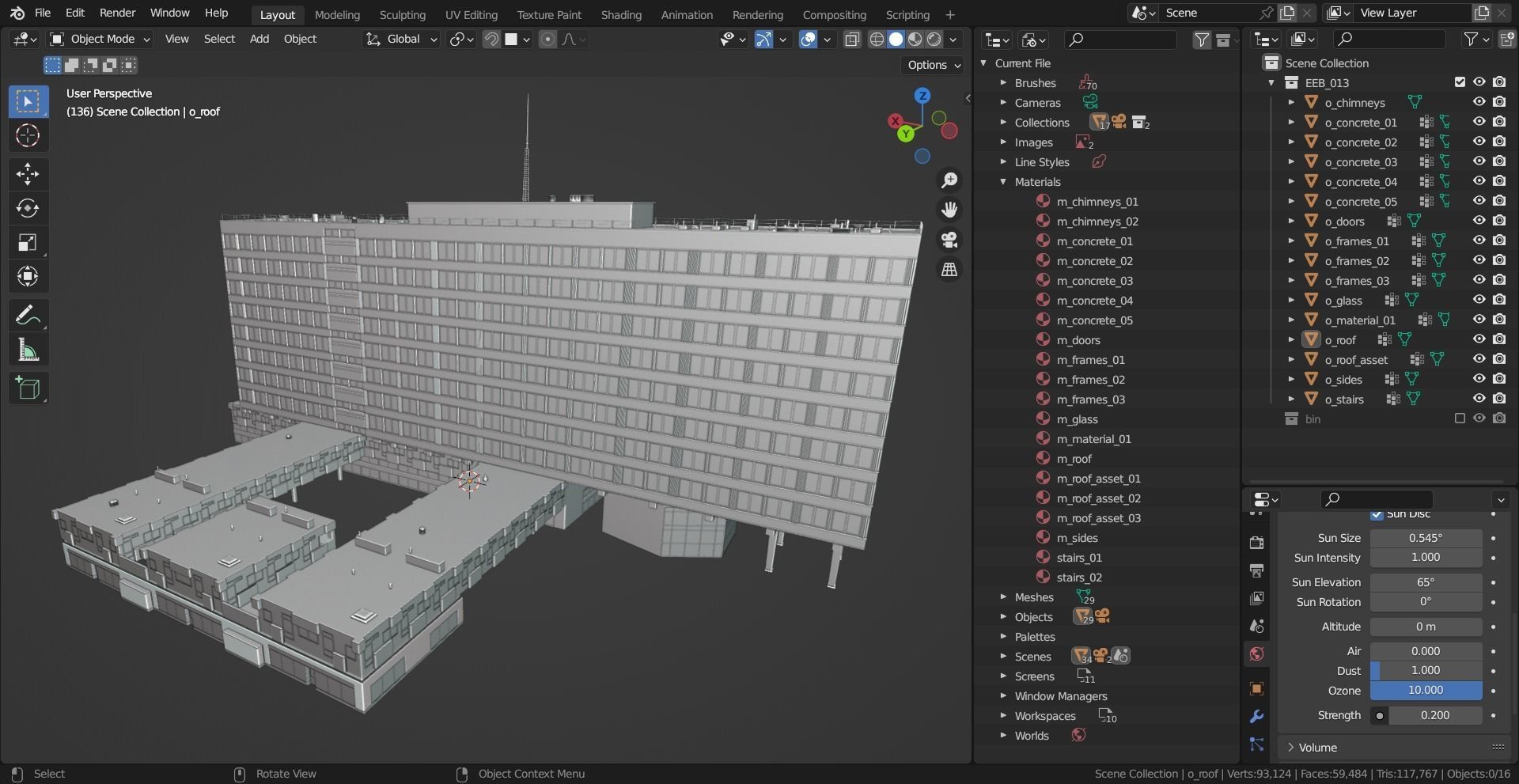Toggle the Sun Disc checkbox
Screen dimensions: 1519x784
coord(1377,514)
